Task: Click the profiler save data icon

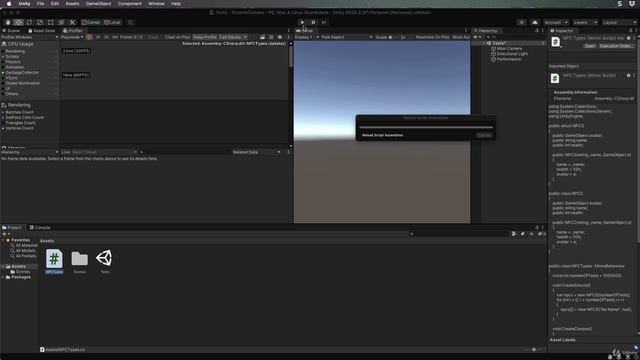Action: tap(271, 37)
